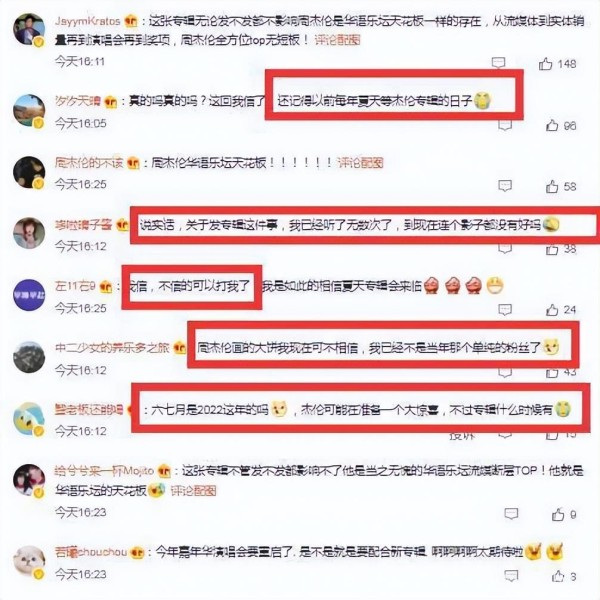Screen dimensions: 600x600
Task: Reply to JayymKratos's comment
Action: point(498,62)
